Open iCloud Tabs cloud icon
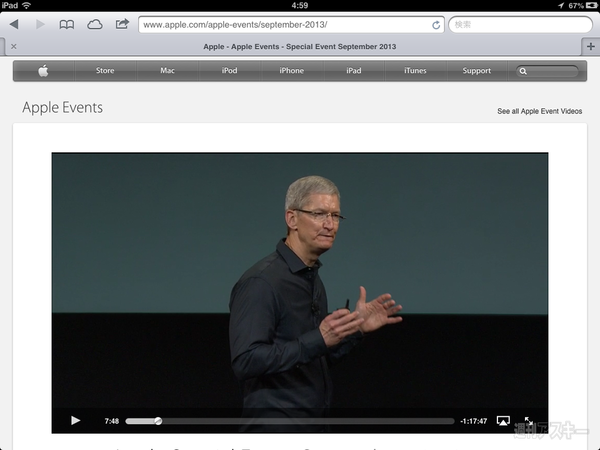This screenshot has width=600, height=450. [95, 25]
